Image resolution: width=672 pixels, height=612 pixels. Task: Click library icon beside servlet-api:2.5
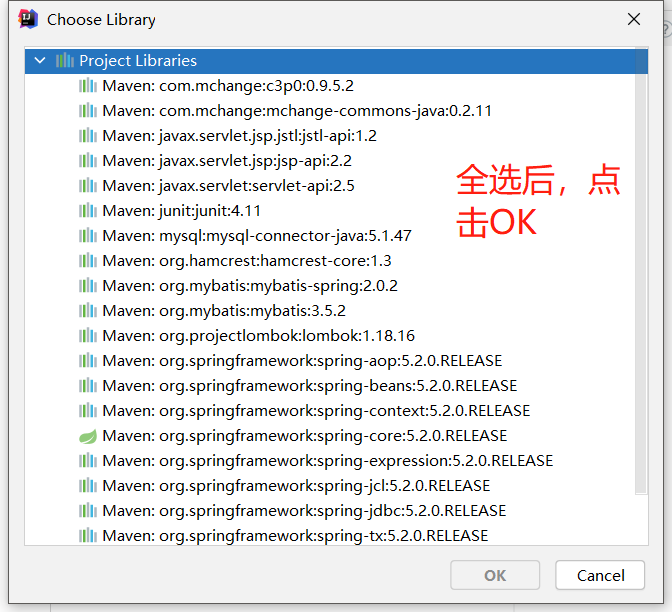click(88, 186)
